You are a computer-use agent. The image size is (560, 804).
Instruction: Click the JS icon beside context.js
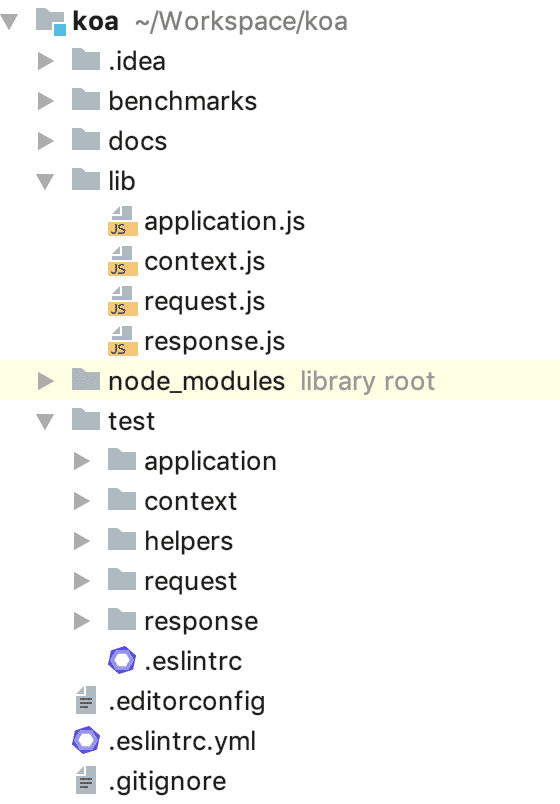(x=123, y=261)
